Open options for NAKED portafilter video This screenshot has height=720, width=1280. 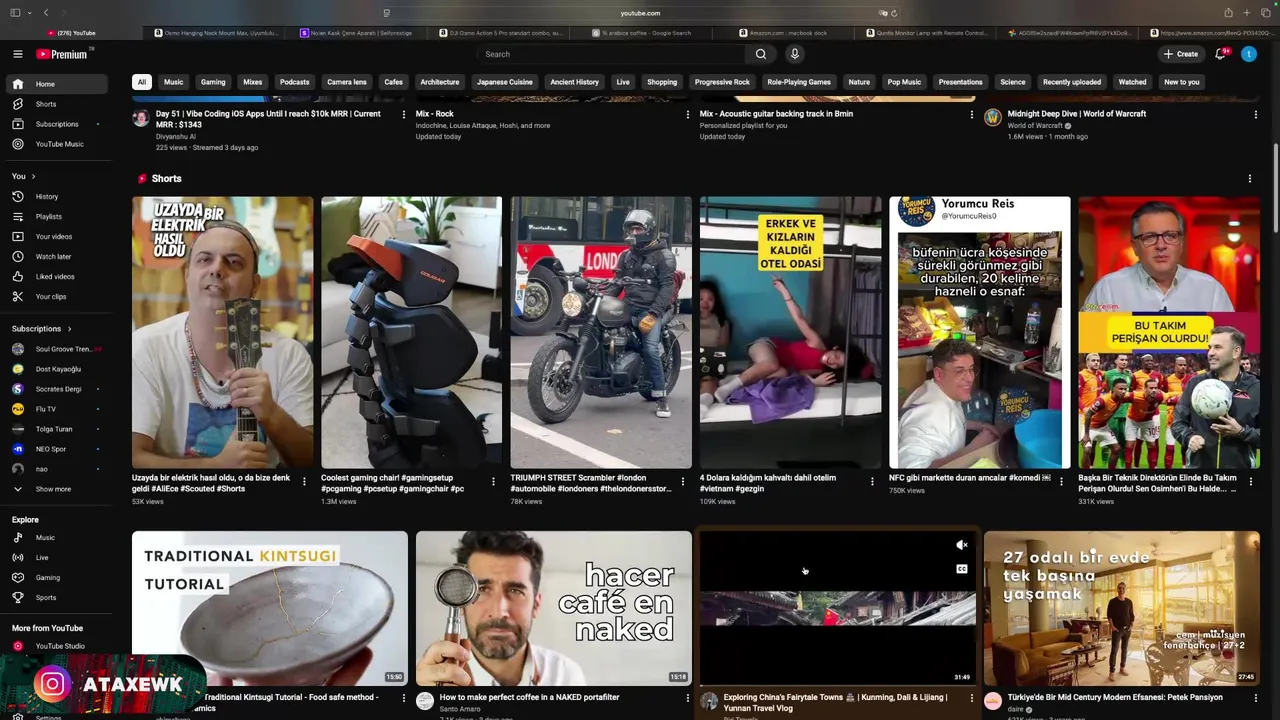pyautogui.click(x=687, y=698)
